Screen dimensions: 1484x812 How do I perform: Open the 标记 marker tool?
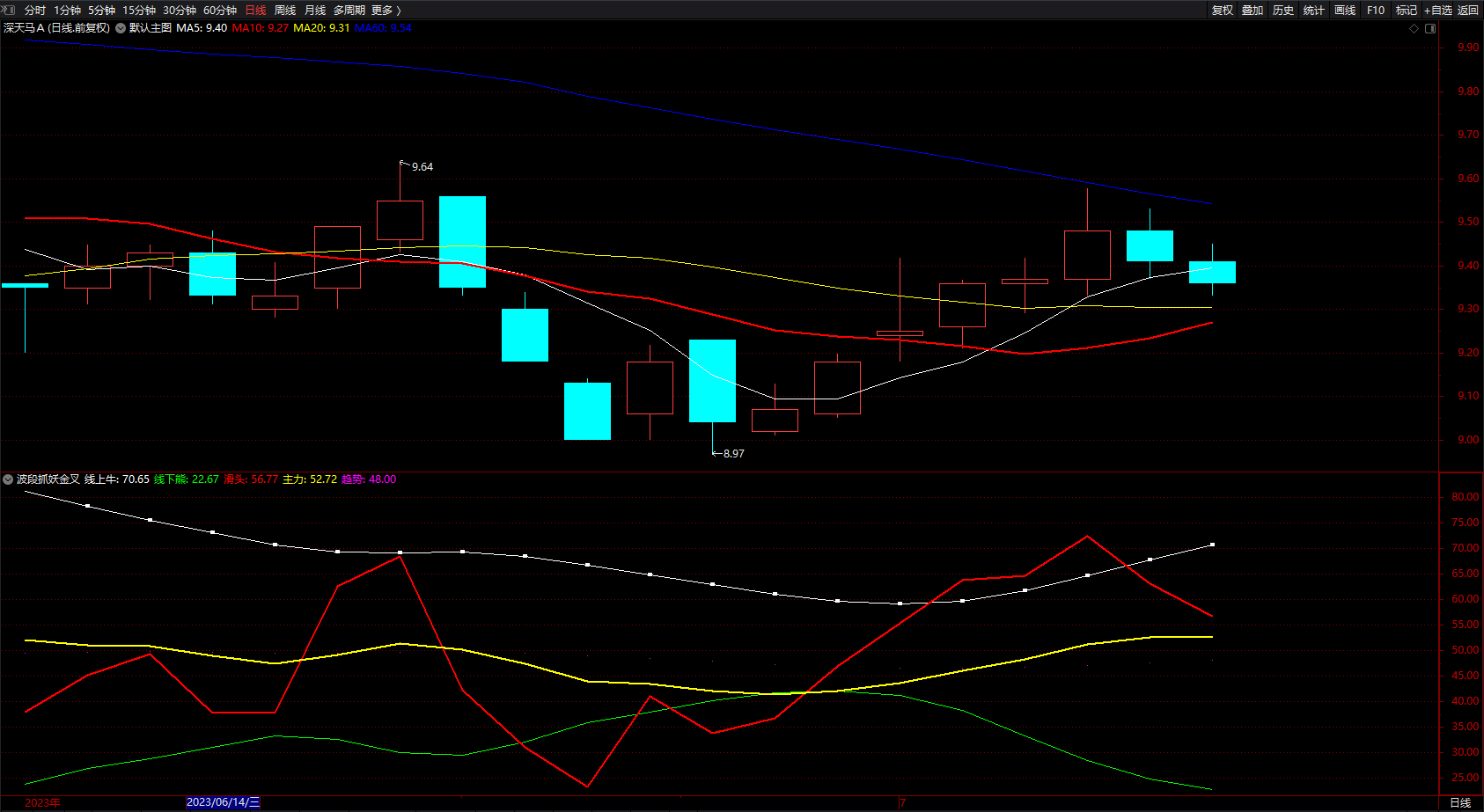tap(1407, 11)
